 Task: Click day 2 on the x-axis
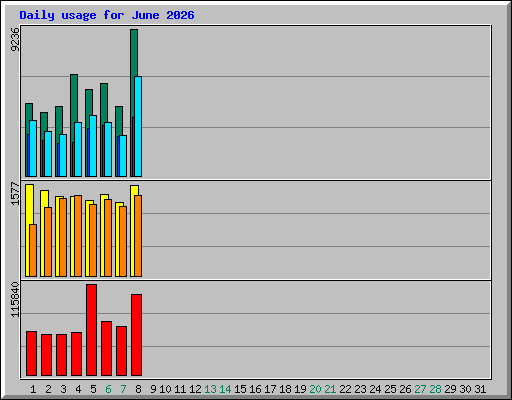[x=48, y=389]
